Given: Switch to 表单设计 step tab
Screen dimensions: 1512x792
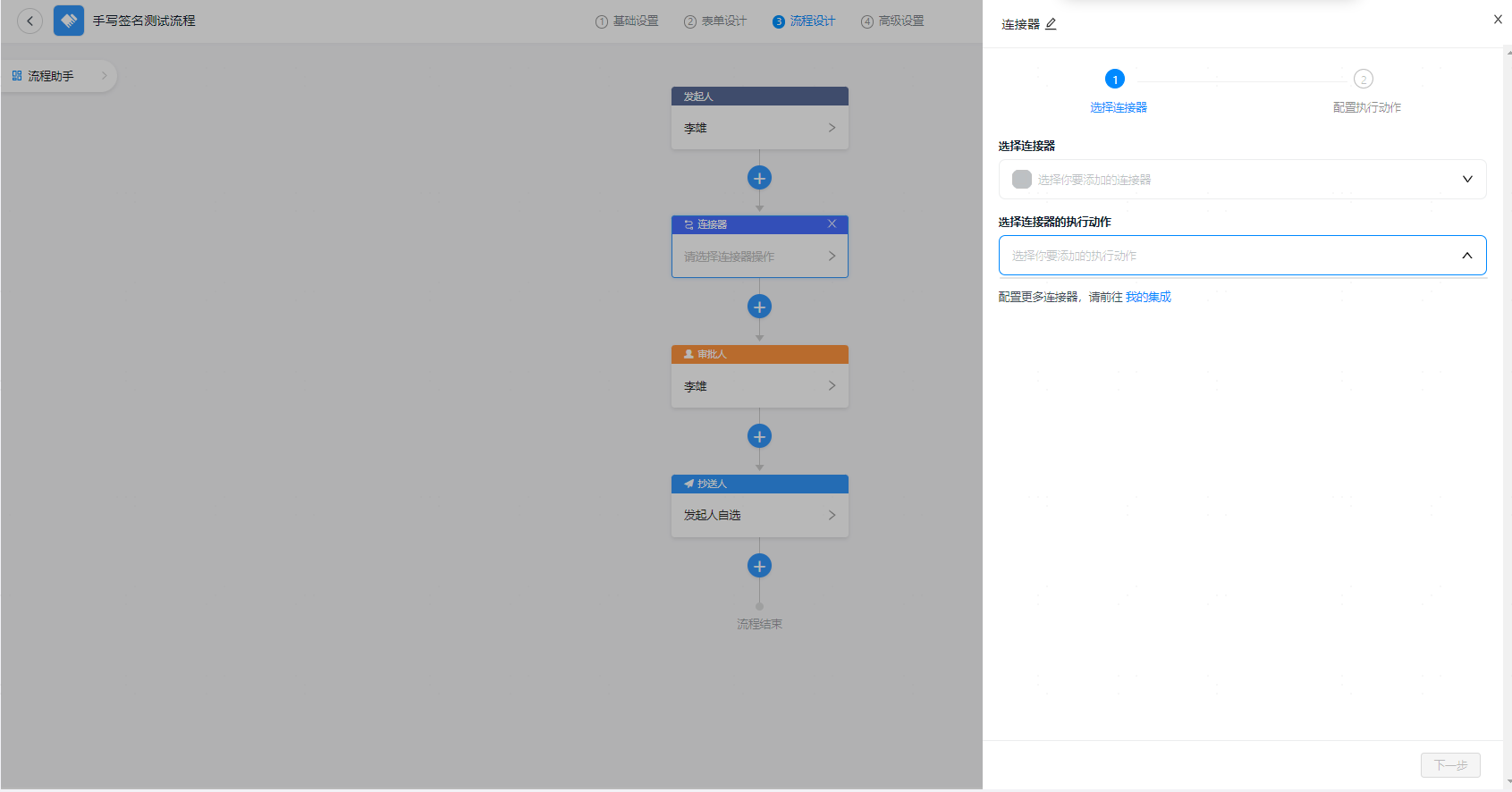Looking at the screenshot, I should [715, 21].
